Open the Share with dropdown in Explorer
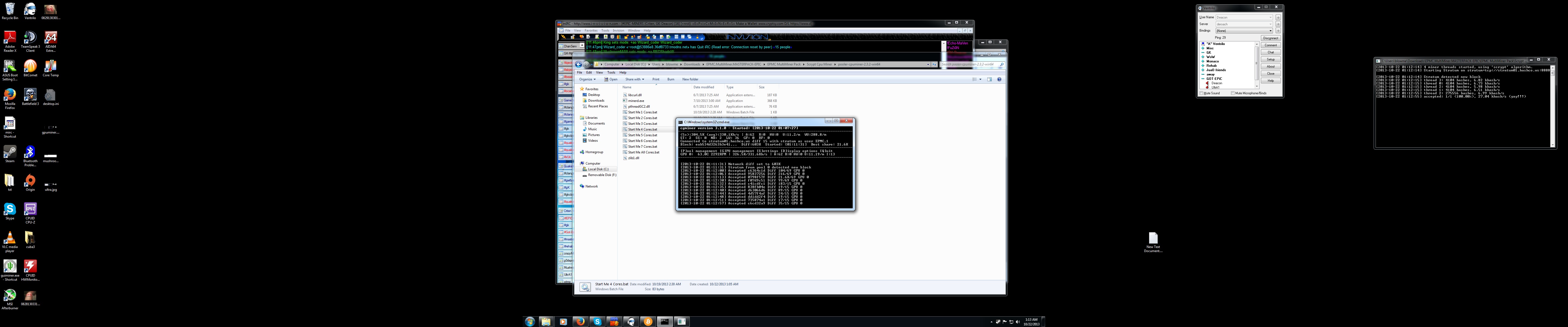The width and height of the screenshot is (1568, 327). tap(634, 79)
